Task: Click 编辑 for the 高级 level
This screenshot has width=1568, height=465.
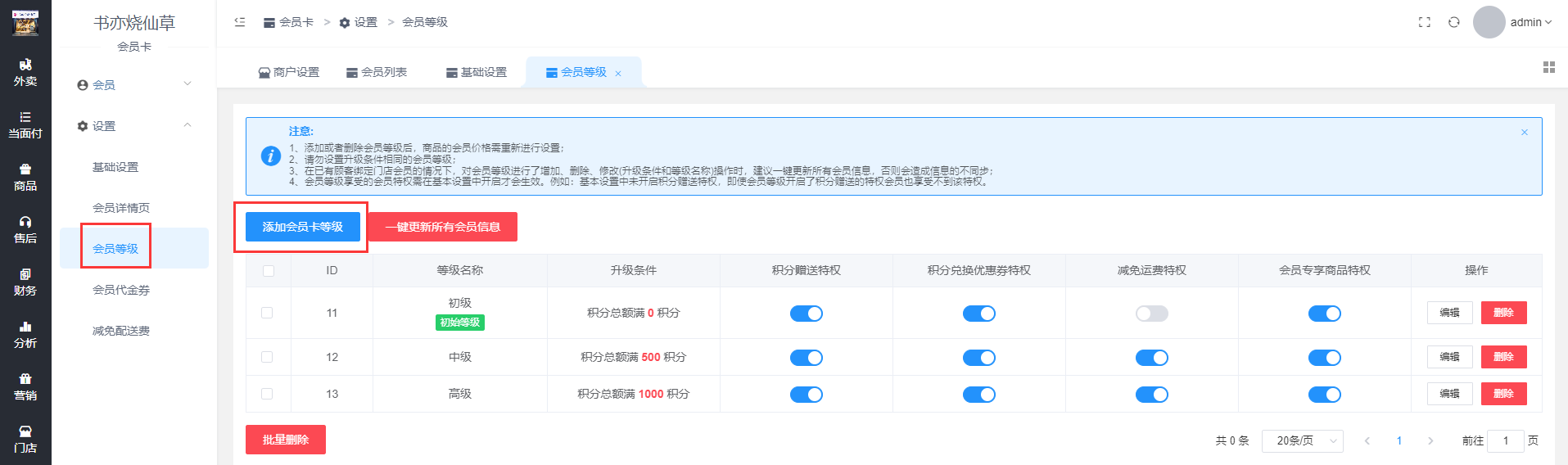Action: click(1449, 394)
